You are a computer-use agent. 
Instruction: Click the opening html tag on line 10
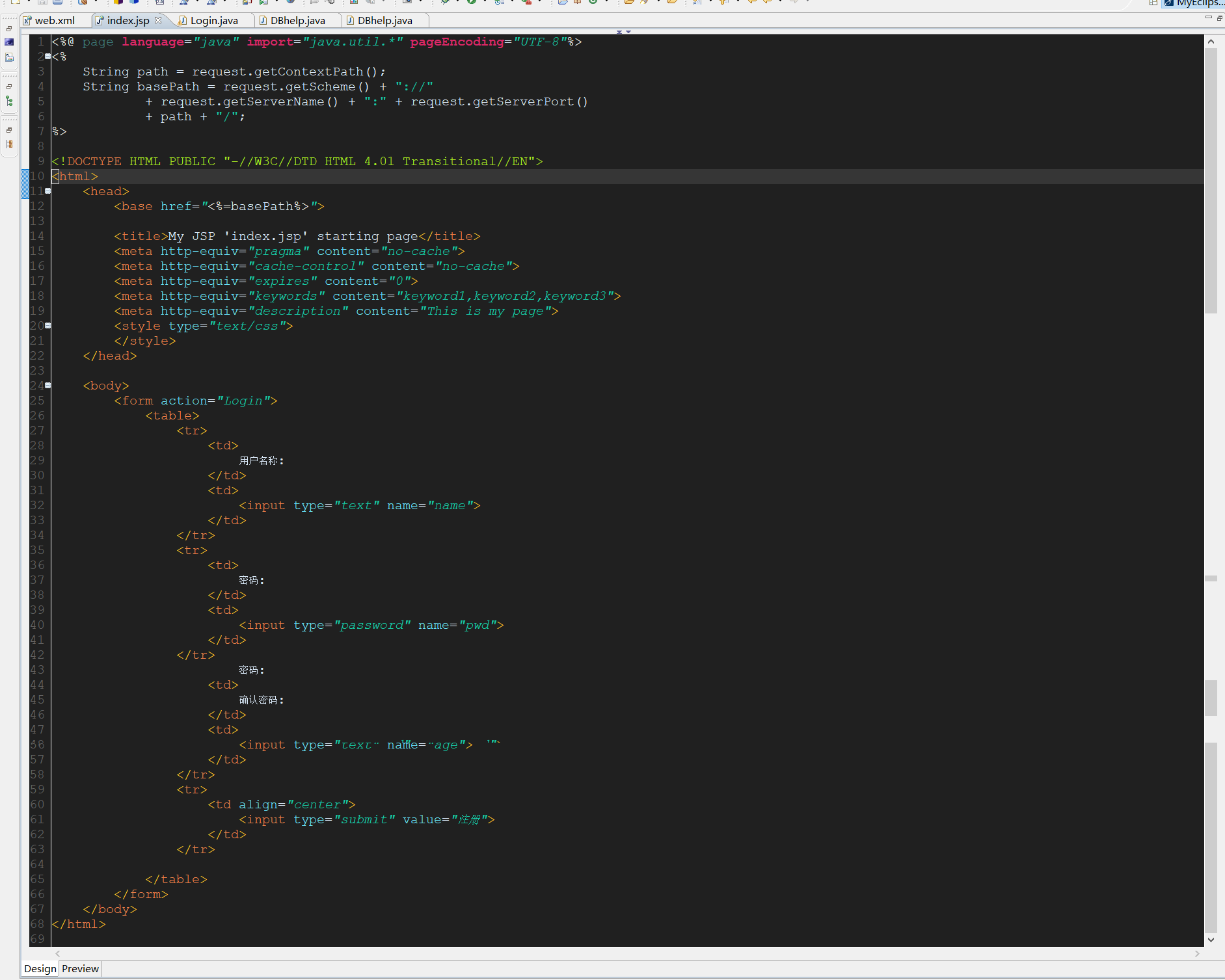coord(75,176)
